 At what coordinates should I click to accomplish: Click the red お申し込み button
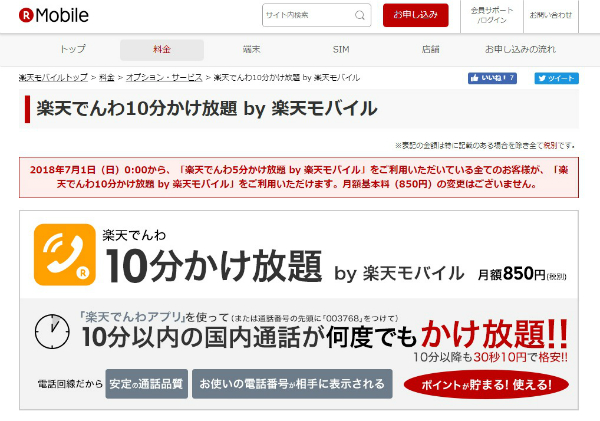pyautogui.click(x=416, y=15)
